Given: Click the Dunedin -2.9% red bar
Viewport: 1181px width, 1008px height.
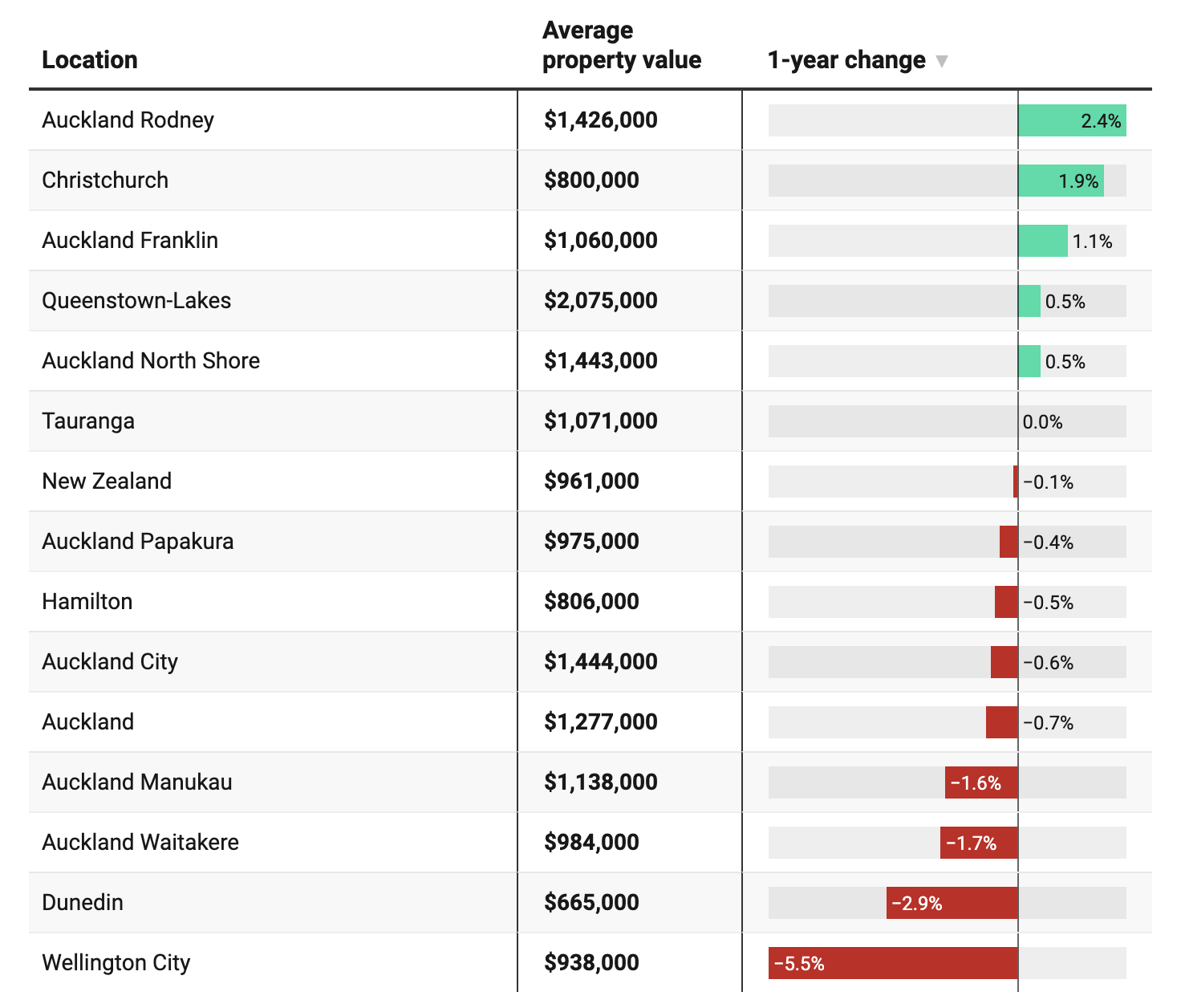Looking at the screenshot, I should click(952, 903).
